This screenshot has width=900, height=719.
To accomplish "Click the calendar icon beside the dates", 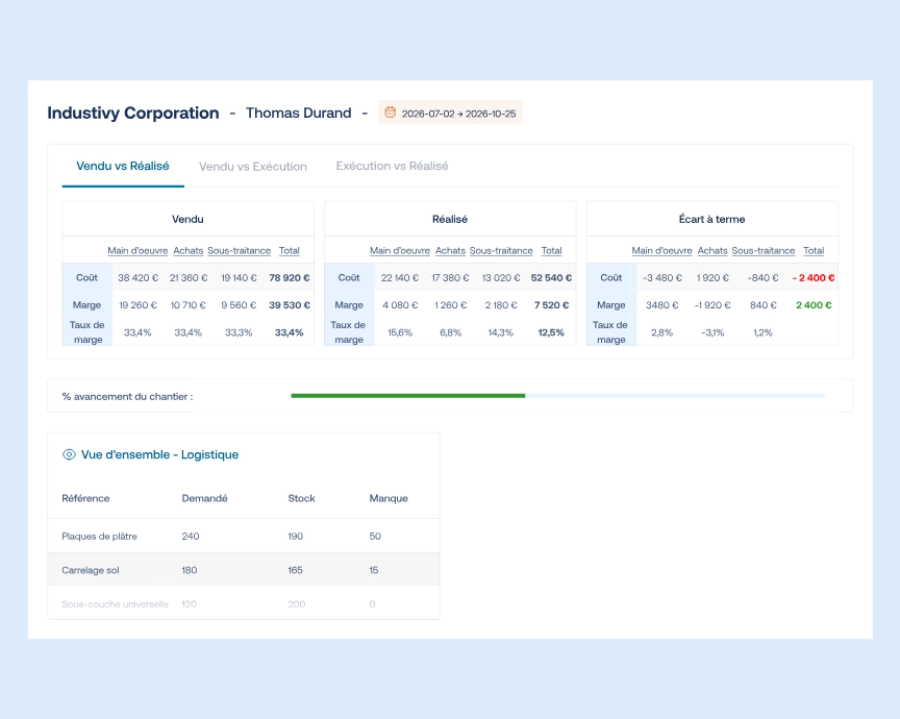I will (x=390, y=112).
